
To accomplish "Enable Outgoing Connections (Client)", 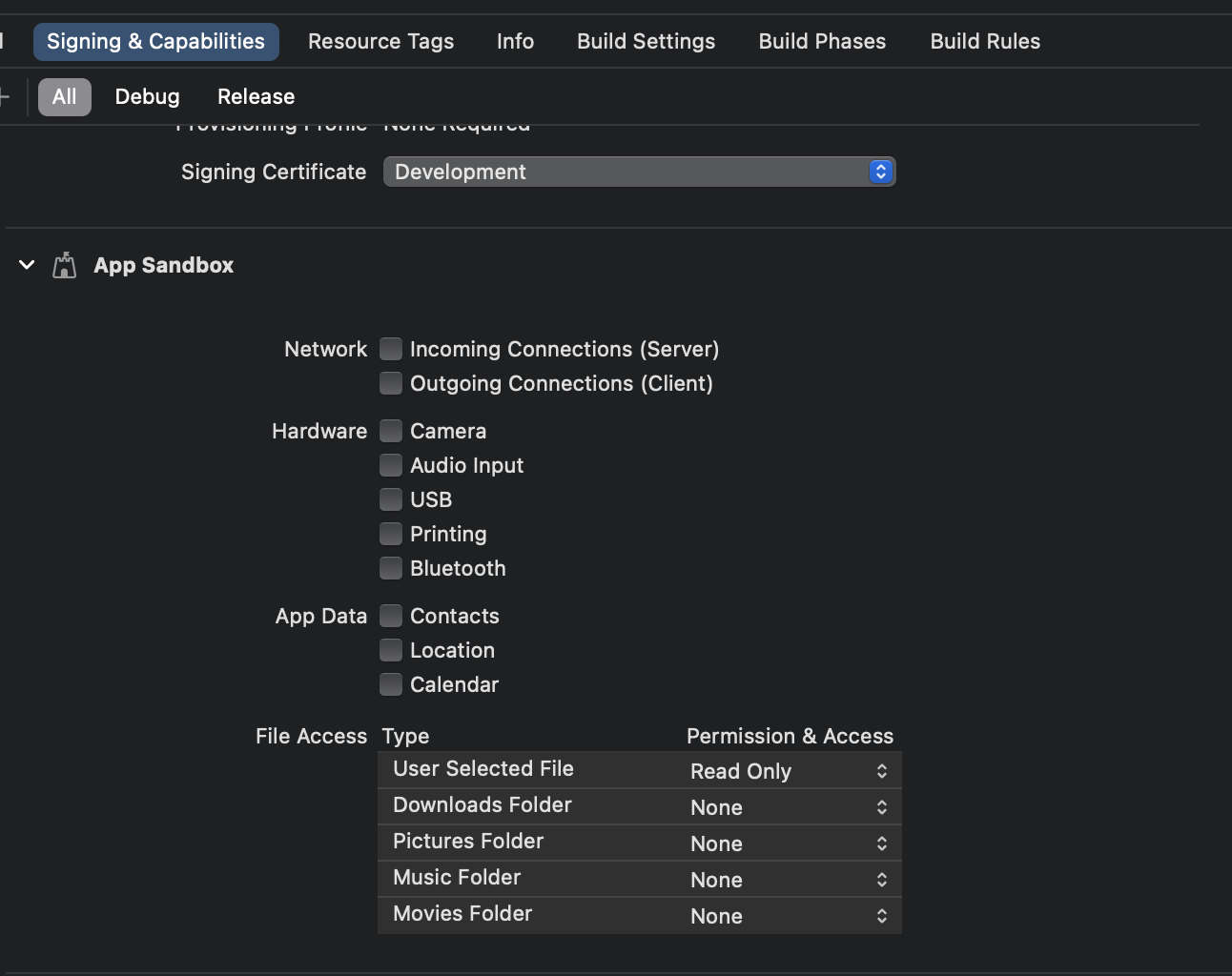I will [x=391, y=383].
